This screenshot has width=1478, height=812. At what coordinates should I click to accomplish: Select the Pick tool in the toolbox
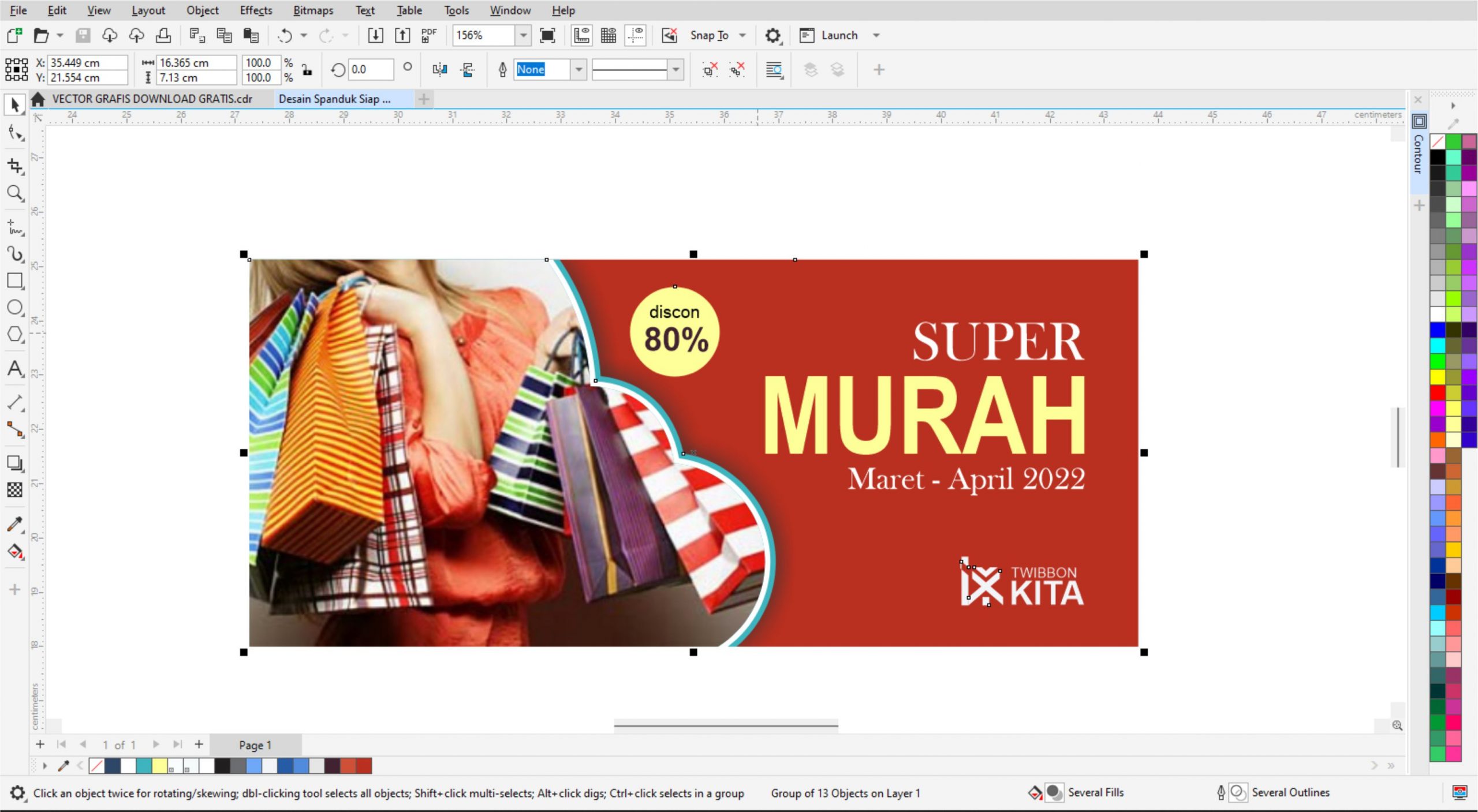tap(15, 105)
